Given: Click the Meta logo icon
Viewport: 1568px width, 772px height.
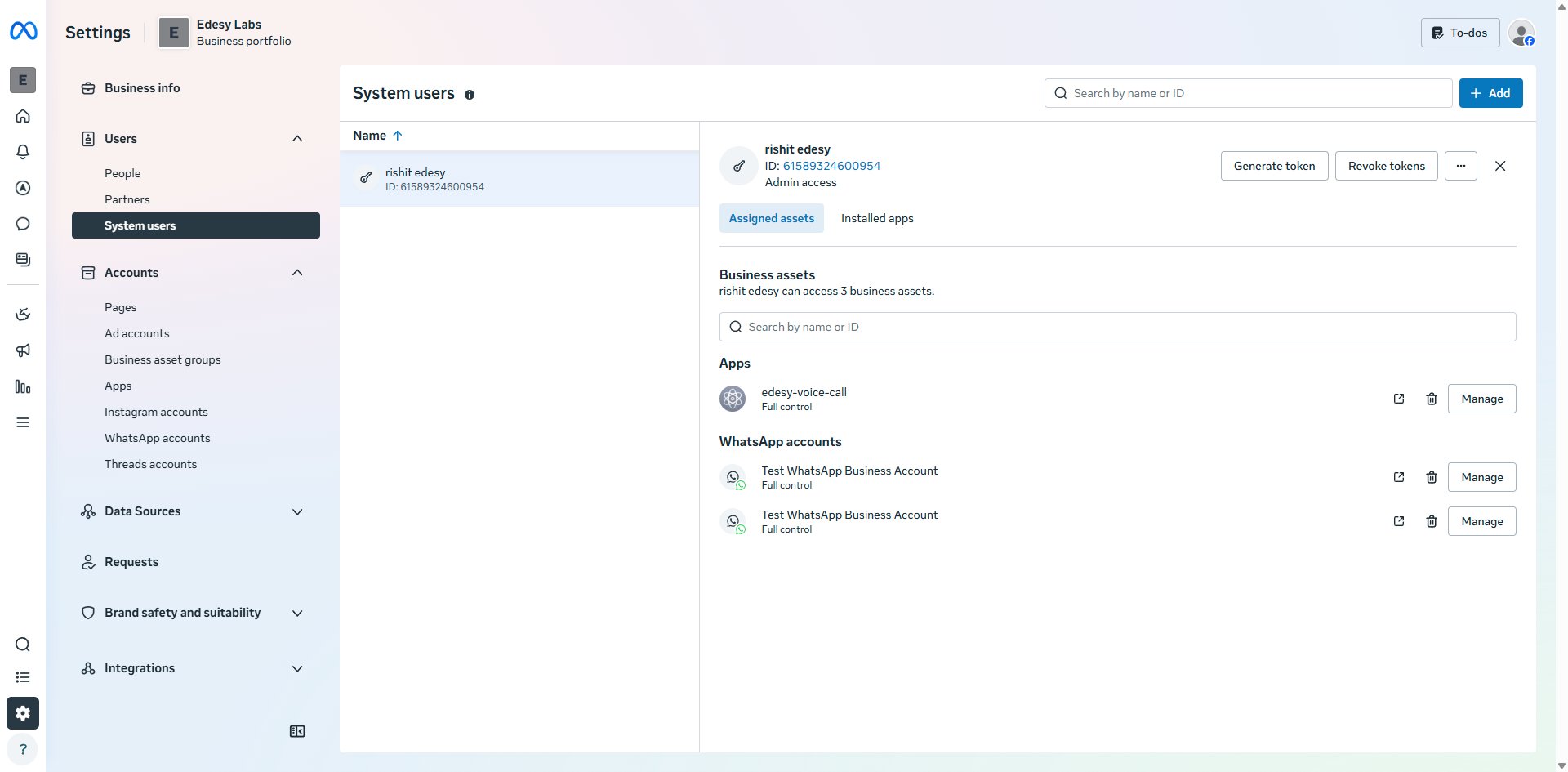Looking at the screenshot, I should pos(23,31).
